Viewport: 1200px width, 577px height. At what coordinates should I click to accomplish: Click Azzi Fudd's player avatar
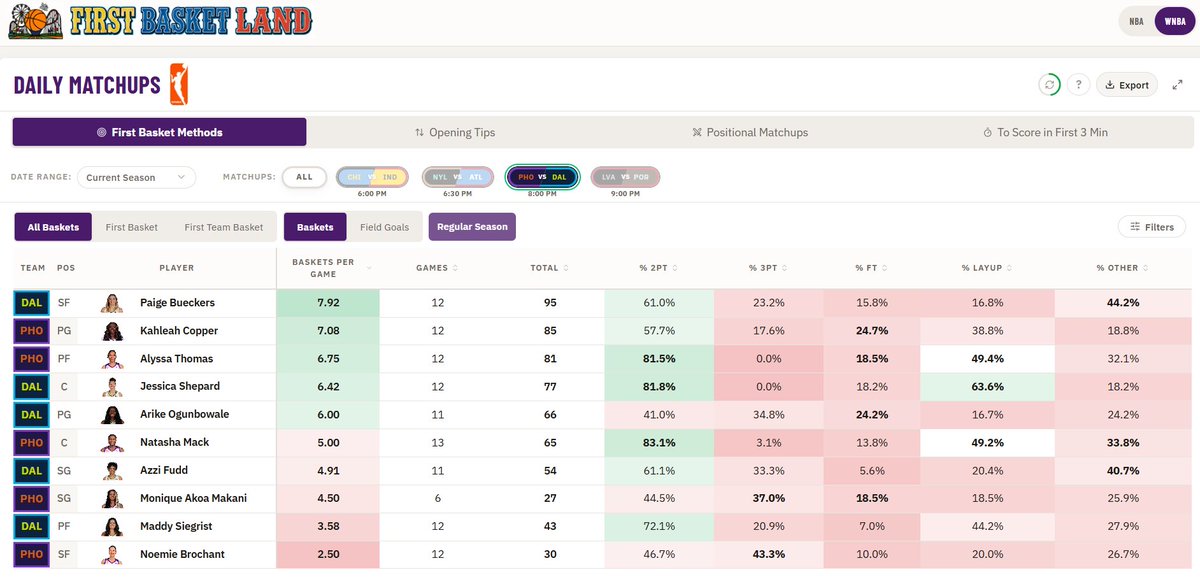112,470
